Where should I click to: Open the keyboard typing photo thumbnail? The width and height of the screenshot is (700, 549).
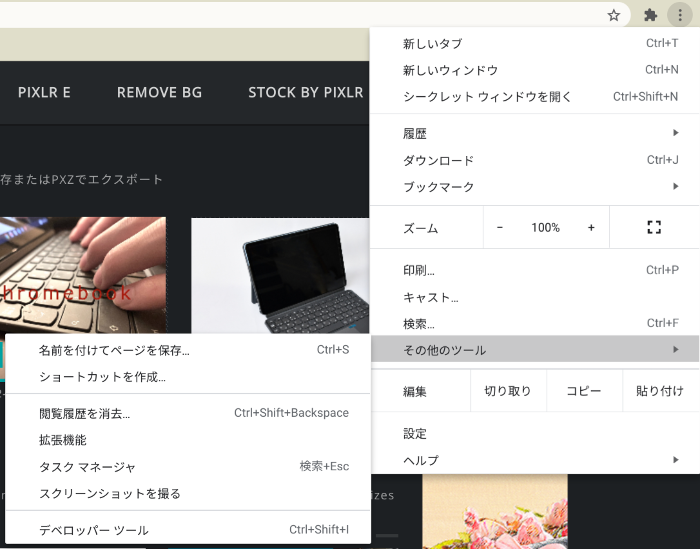pyautogui.click(x=83, y=275)
